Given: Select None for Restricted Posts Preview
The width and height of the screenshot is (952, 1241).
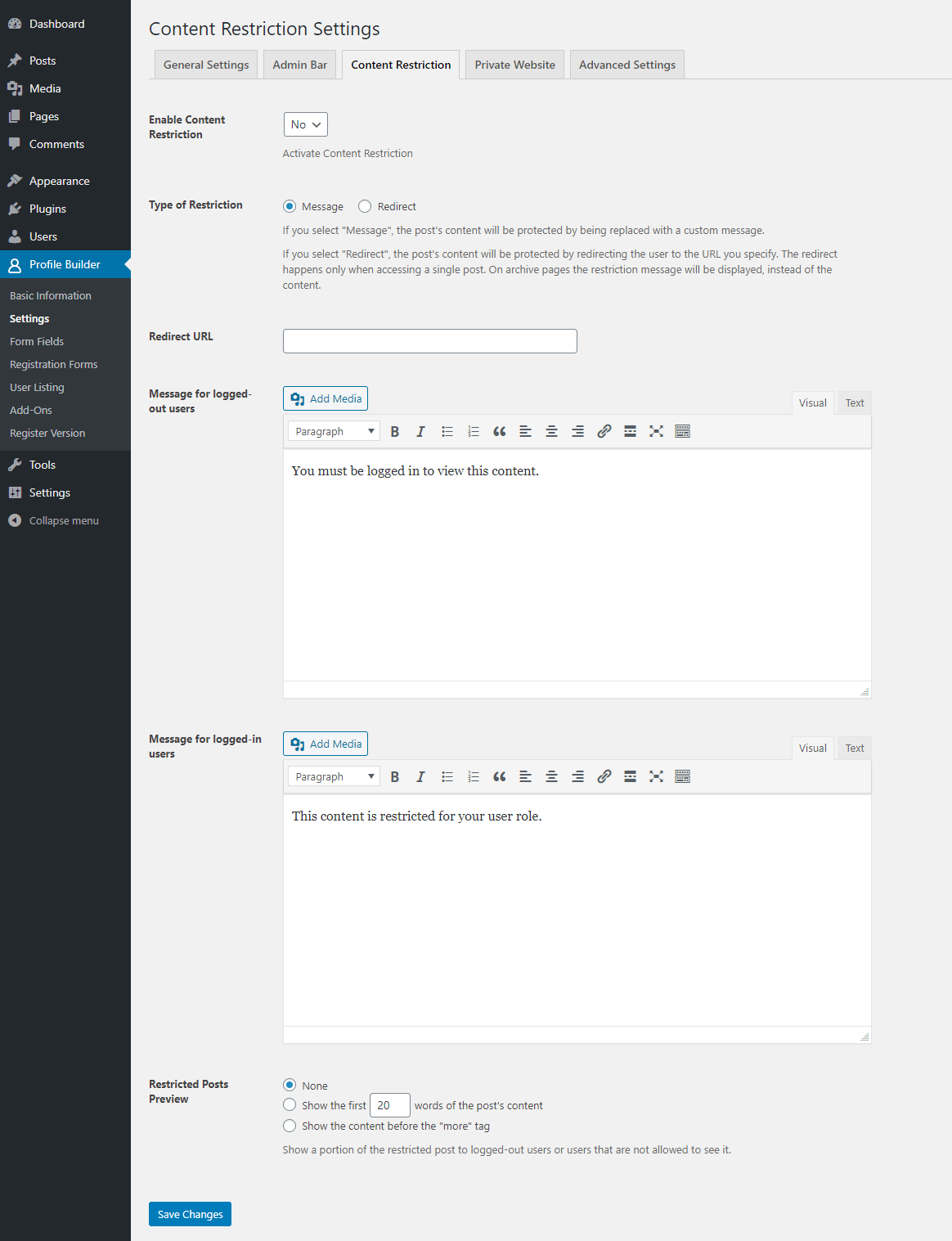Looking at the screenshot, I should click(290, 1085).
